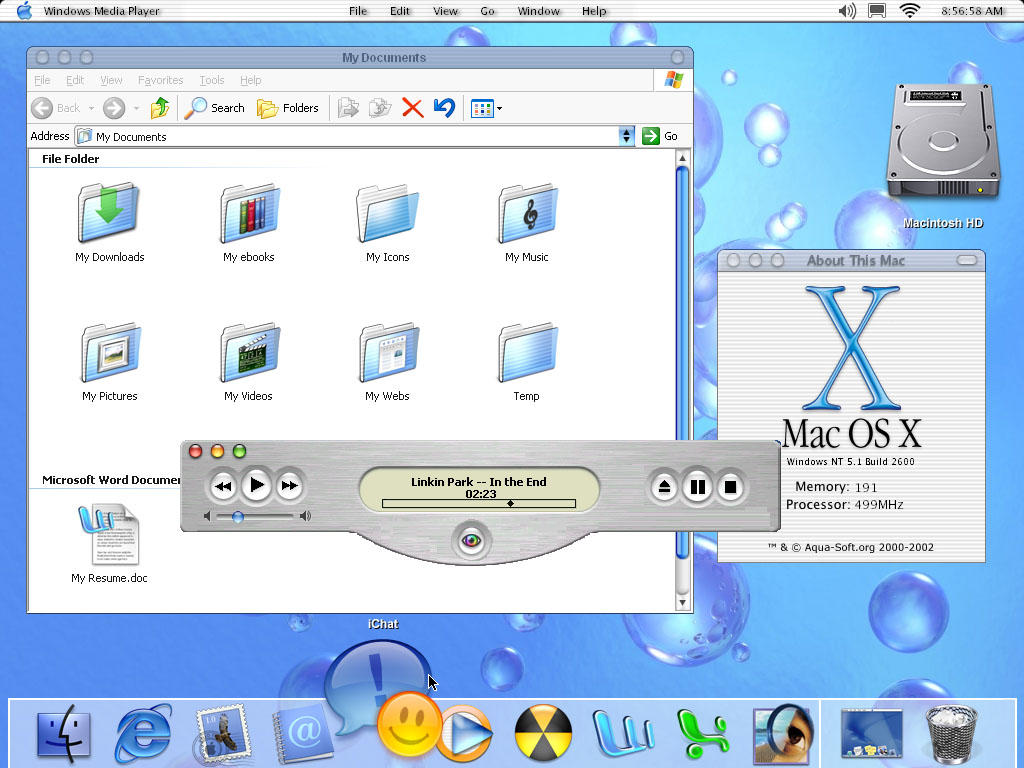This screenshot has width=1024, height=768.
Task: Click the volume icon in menu bar
Action: (847, 10)
